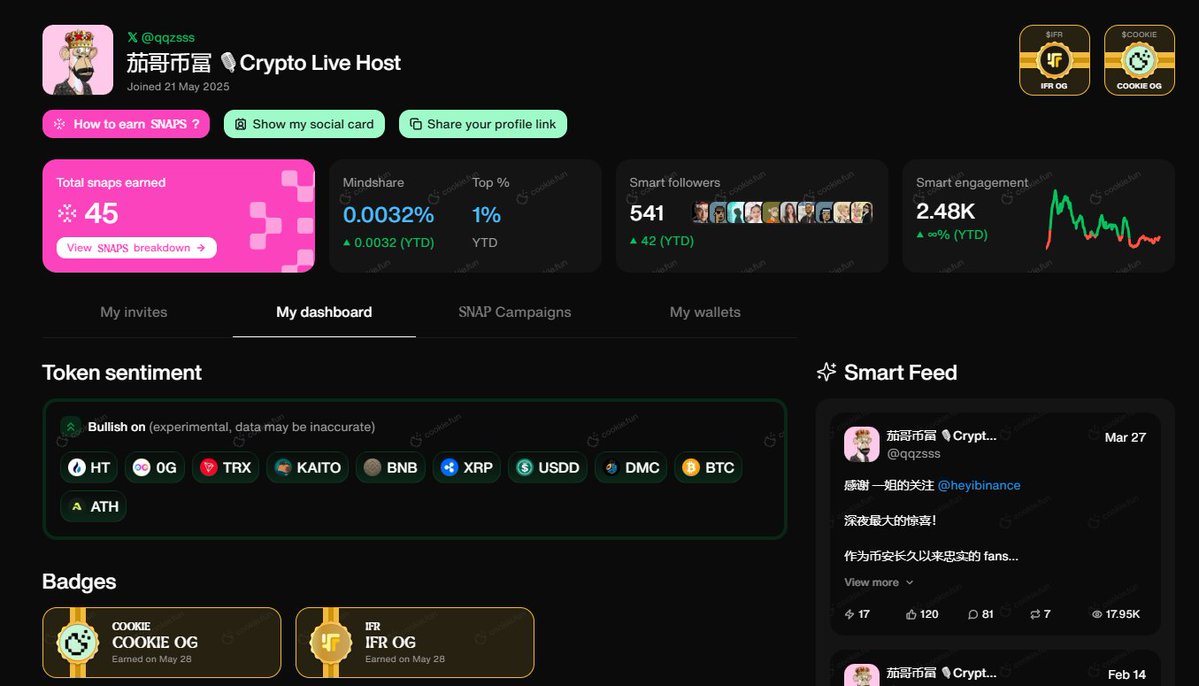Click How to earn SNAPS button
1199x686 pixels.
coord(126,124)
